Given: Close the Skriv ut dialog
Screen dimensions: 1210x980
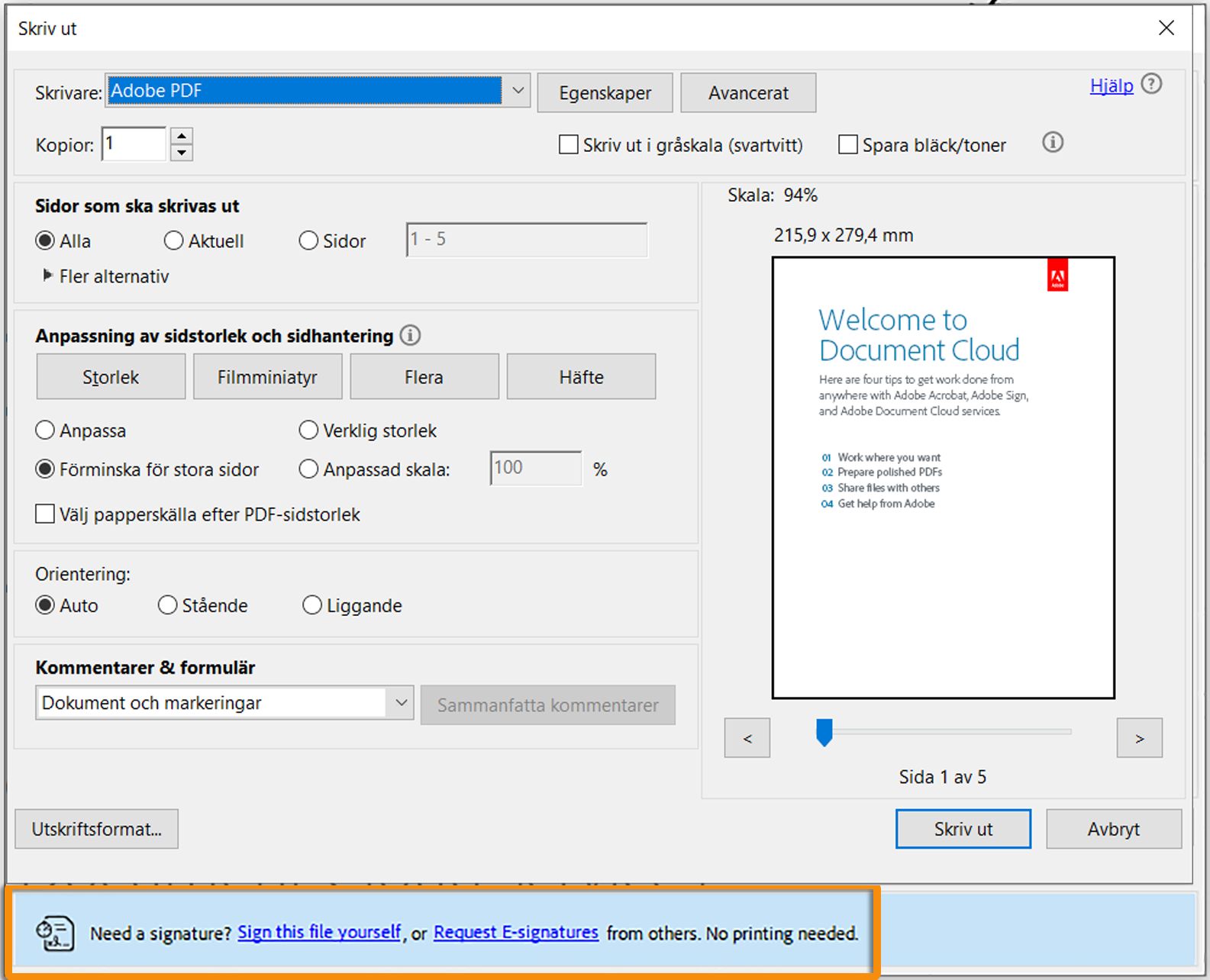Looking at the screenshot, I should (1166, 28).
